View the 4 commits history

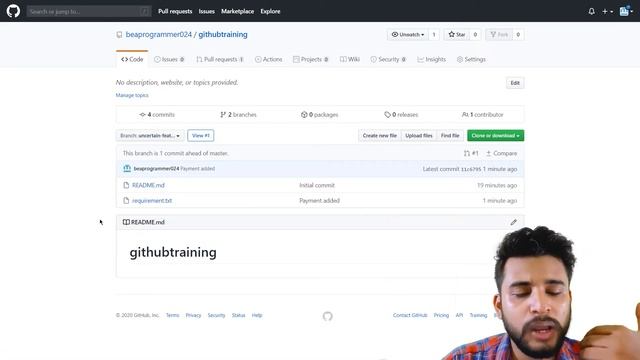[157, 115]
